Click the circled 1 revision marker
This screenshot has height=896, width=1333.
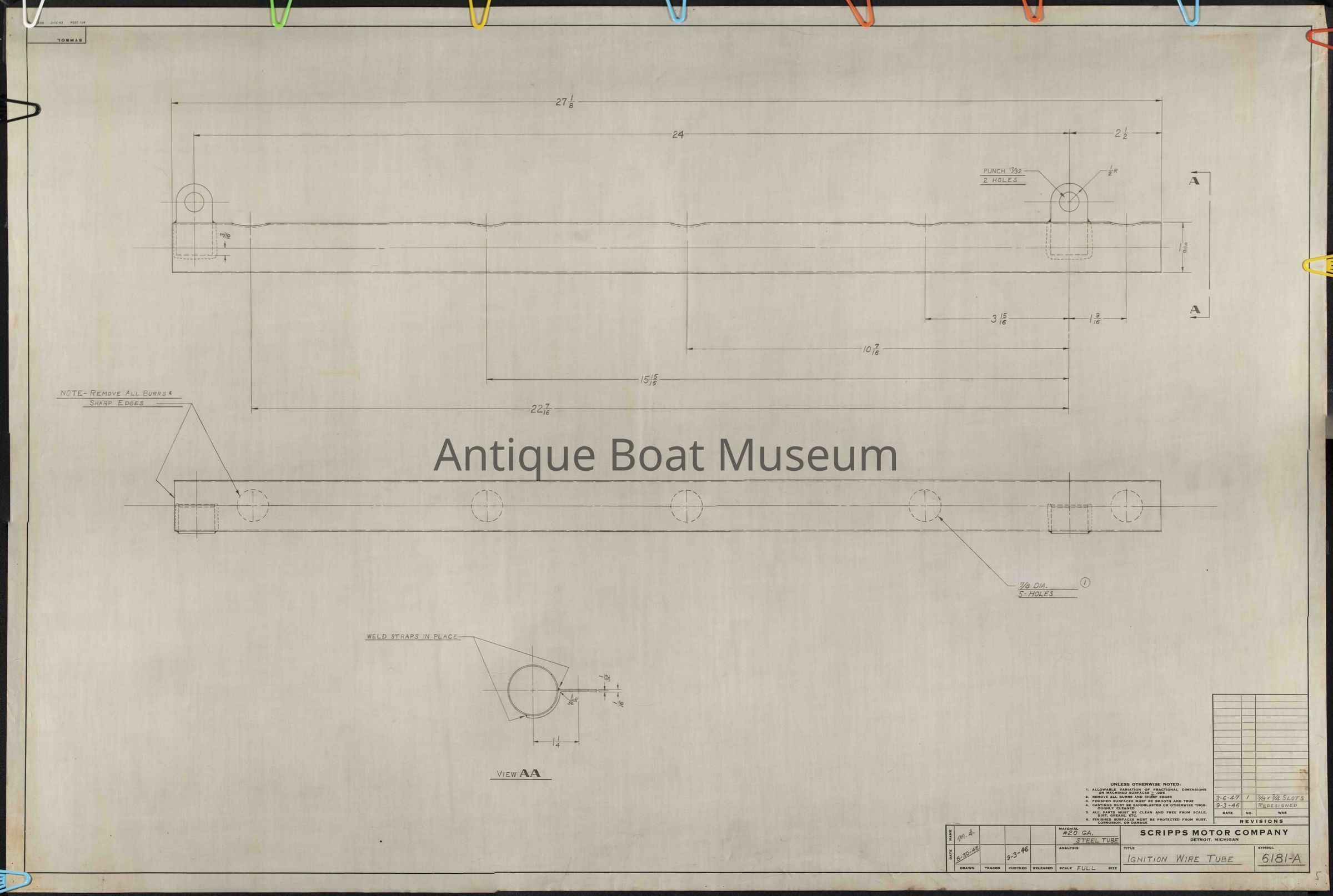tap(1085, 583)
